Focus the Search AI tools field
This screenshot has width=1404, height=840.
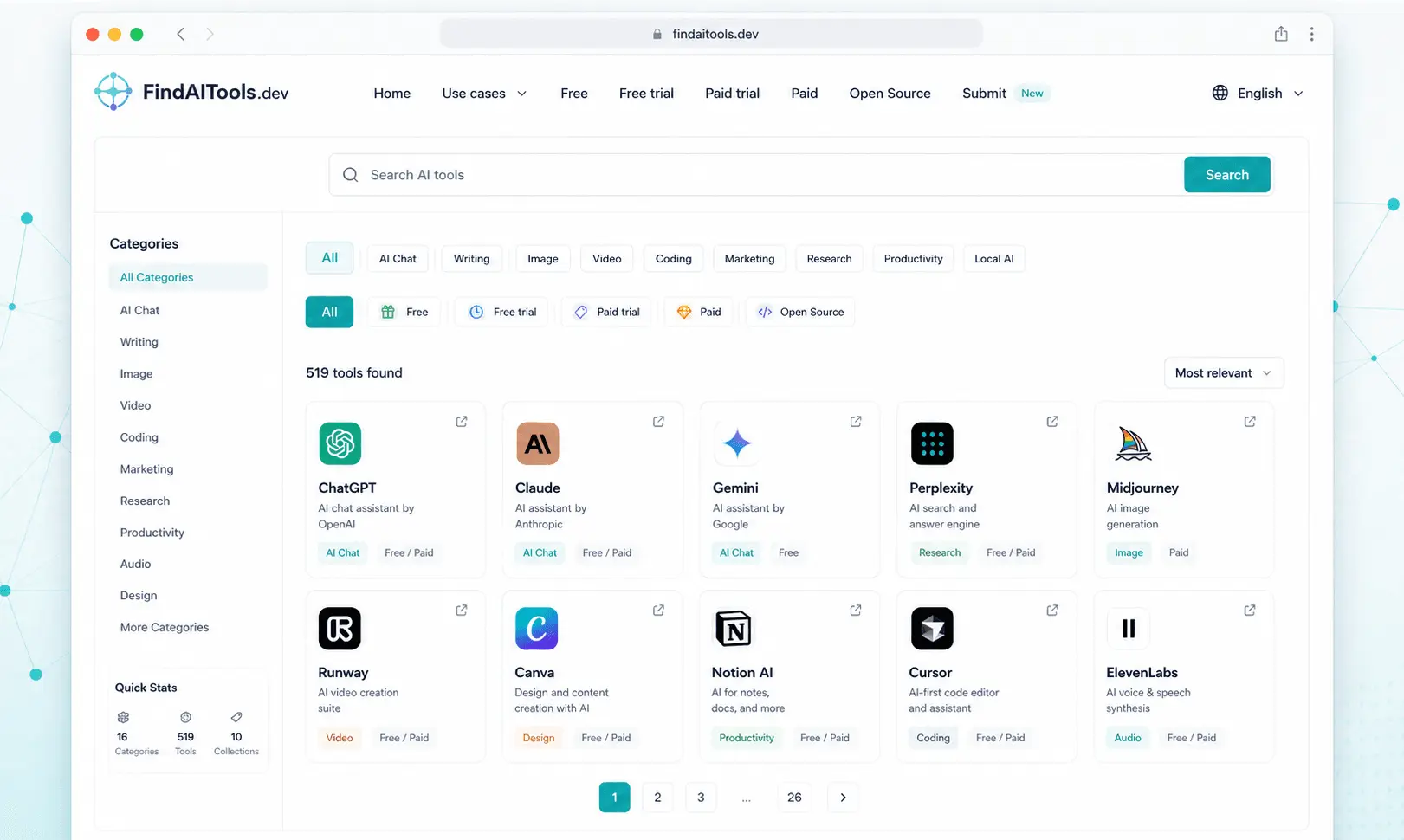pyautogui.click(x=756, y=174)
